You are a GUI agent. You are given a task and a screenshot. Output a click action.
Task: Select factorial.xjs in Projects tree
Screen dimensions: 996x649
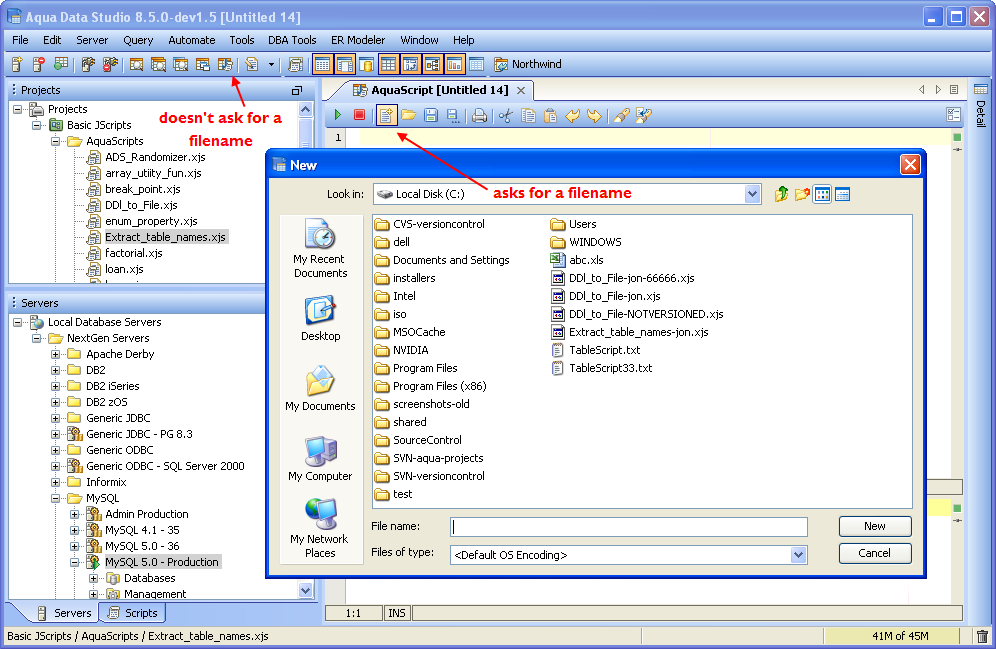124,253
